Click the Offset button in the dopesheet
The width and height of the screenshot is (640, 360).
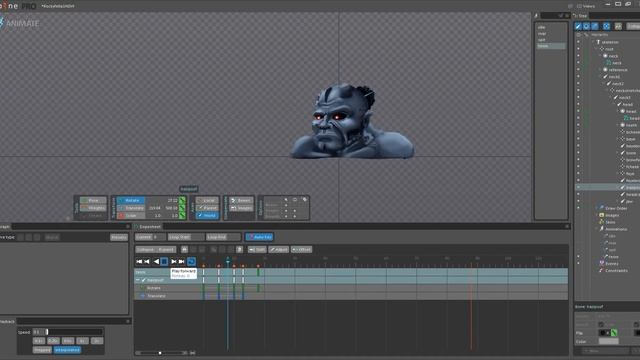click(302, 249)
